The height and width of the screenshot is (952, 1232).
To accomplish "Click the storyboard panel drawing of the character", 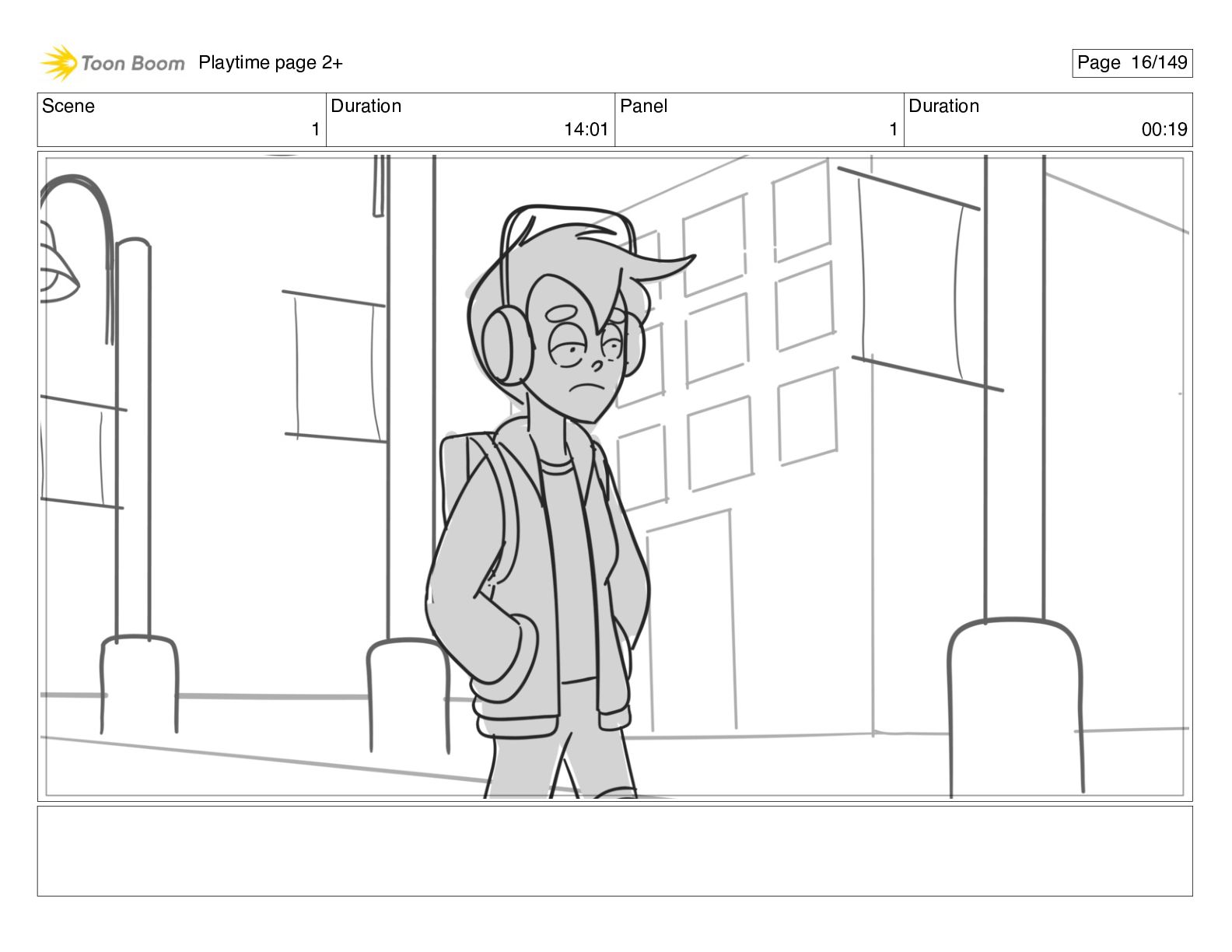I will [614, 476].
